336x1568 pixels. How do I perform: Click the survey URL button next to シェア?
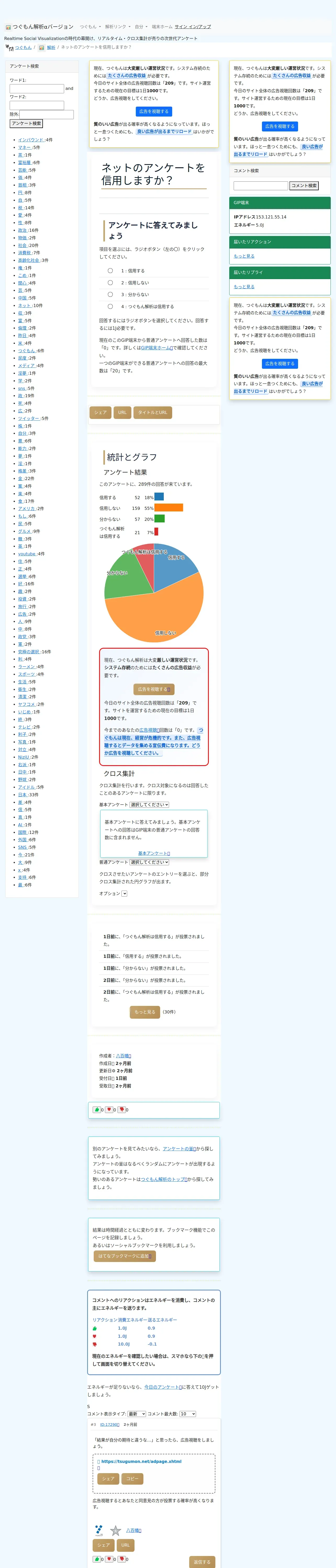[x=122, y=412]
